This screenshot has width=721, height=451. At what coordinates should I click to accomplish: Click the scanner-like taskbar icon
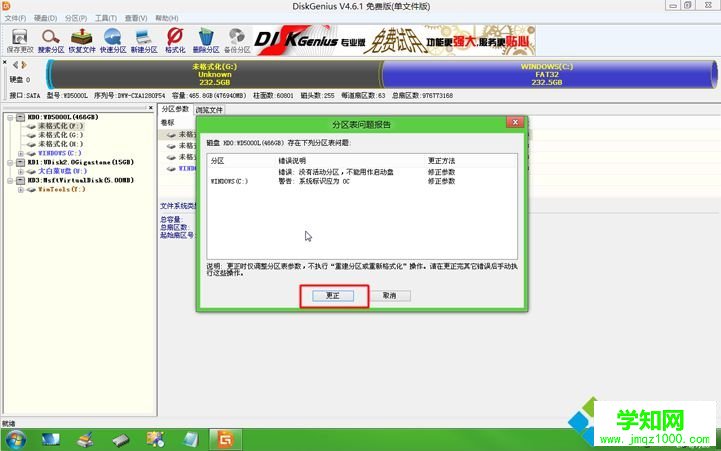pos(86,440)
